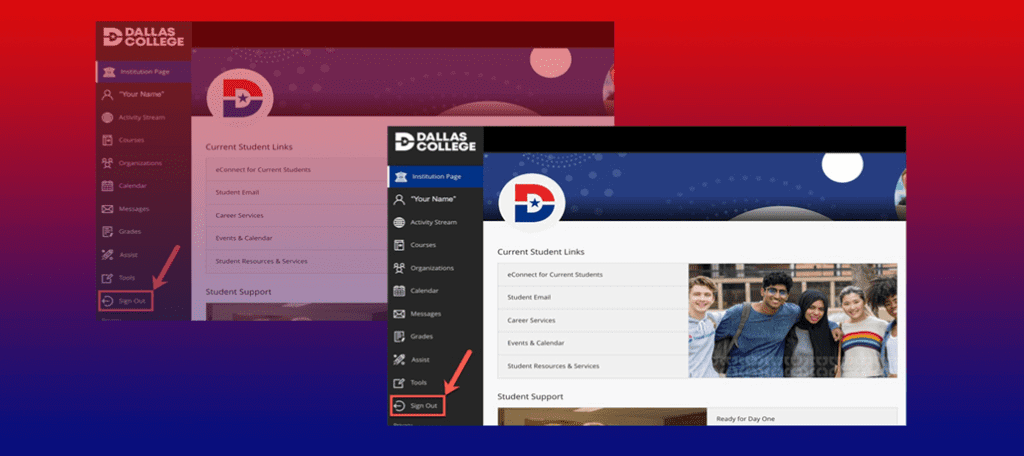Click Assist icon in back window

(x=108, y=254)
